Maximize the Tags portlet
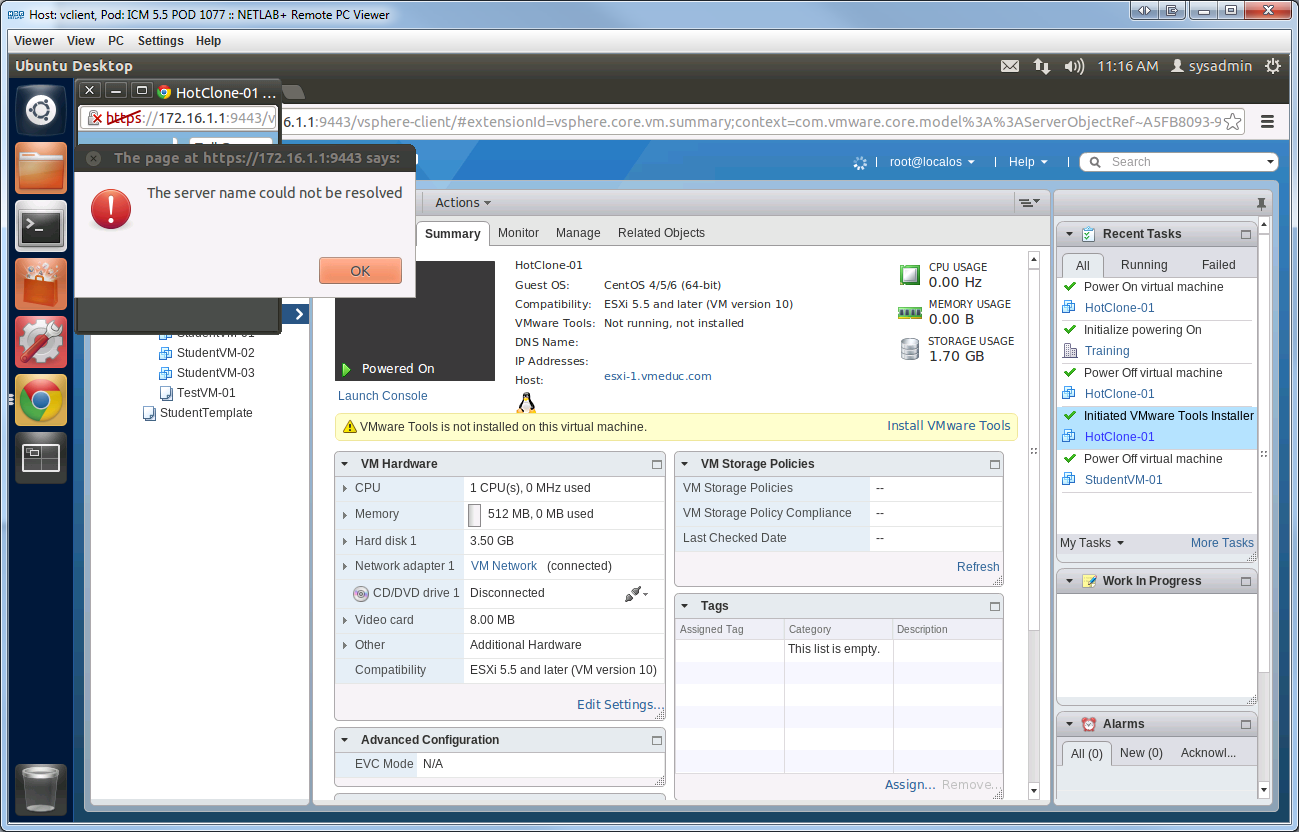Image resolution: width=1299 pixels, height=832 pixels. click(x=995, y=606)
